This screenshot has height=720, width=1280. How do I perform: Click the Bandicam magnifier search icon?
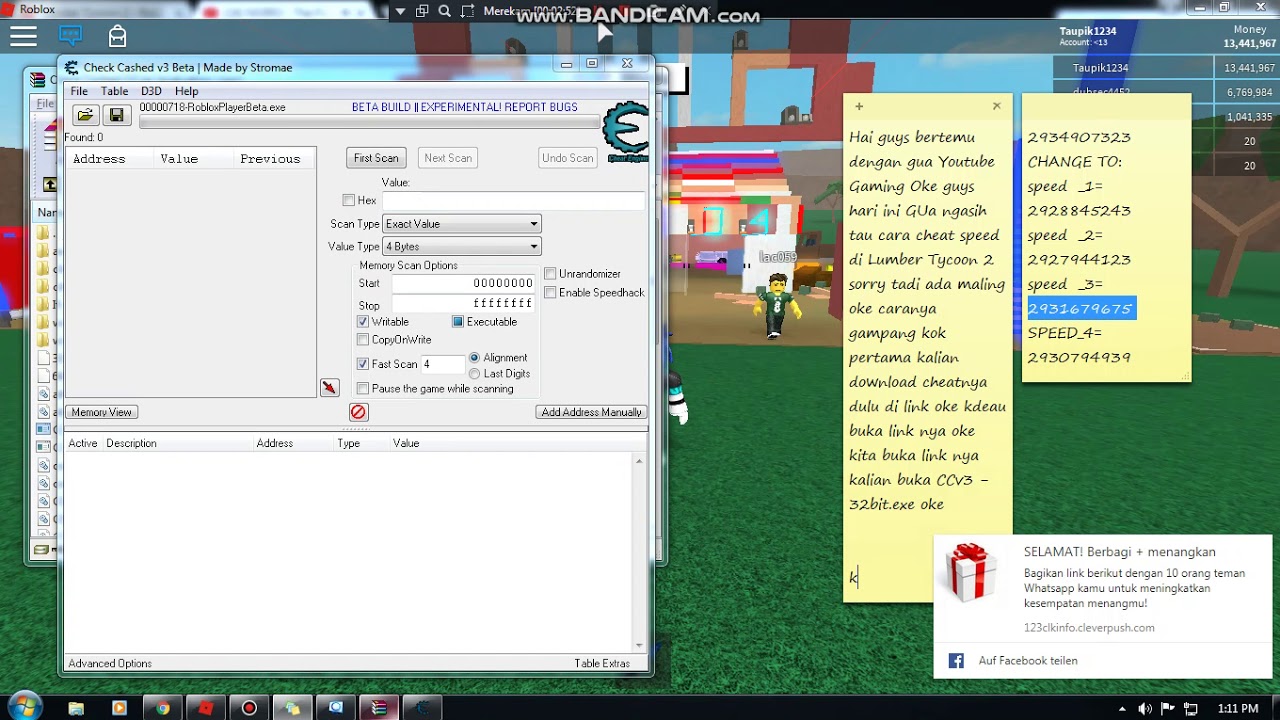[444, 12]
